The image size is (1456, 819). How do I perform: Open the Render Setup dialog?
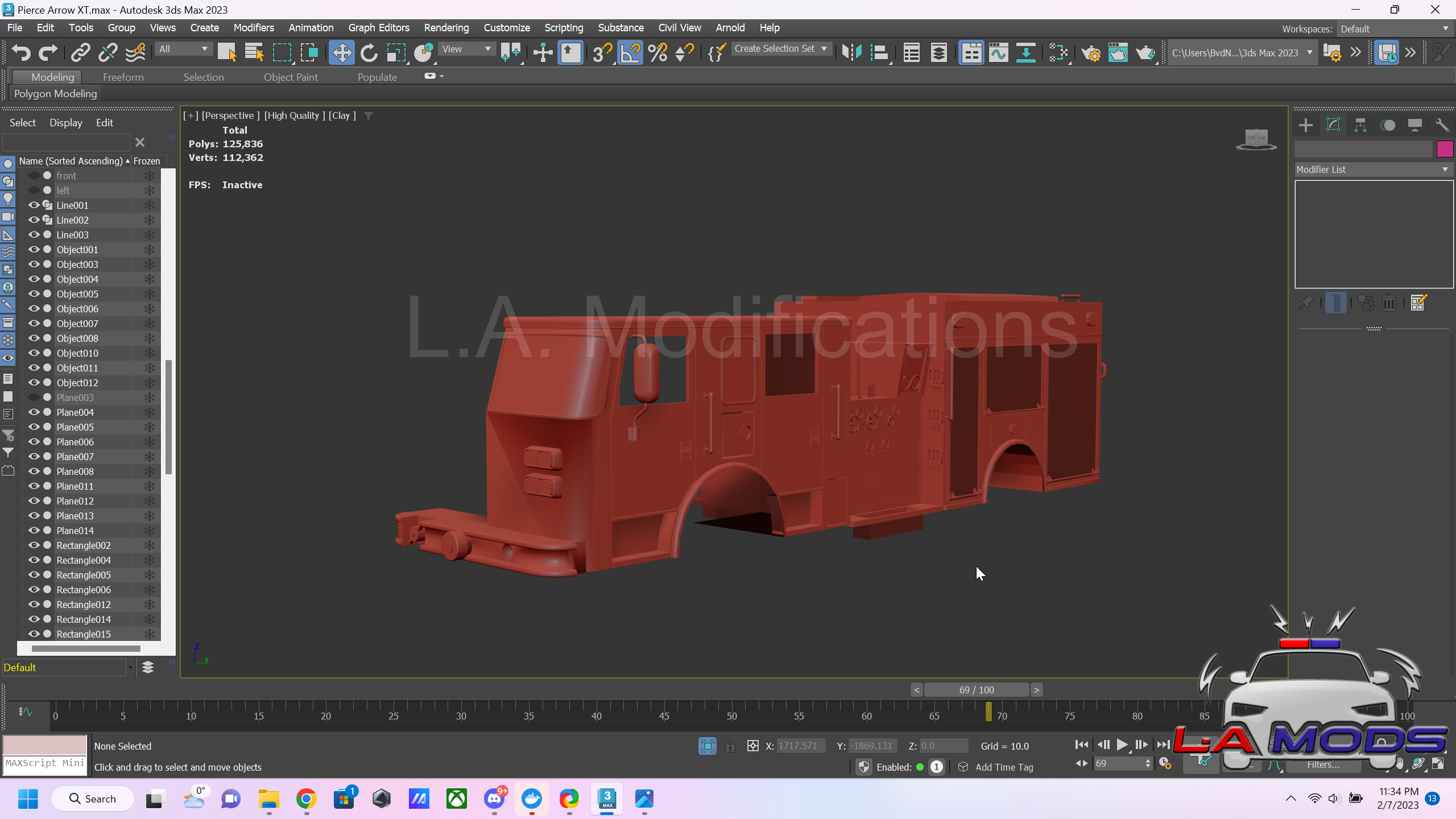point(1090,53)
